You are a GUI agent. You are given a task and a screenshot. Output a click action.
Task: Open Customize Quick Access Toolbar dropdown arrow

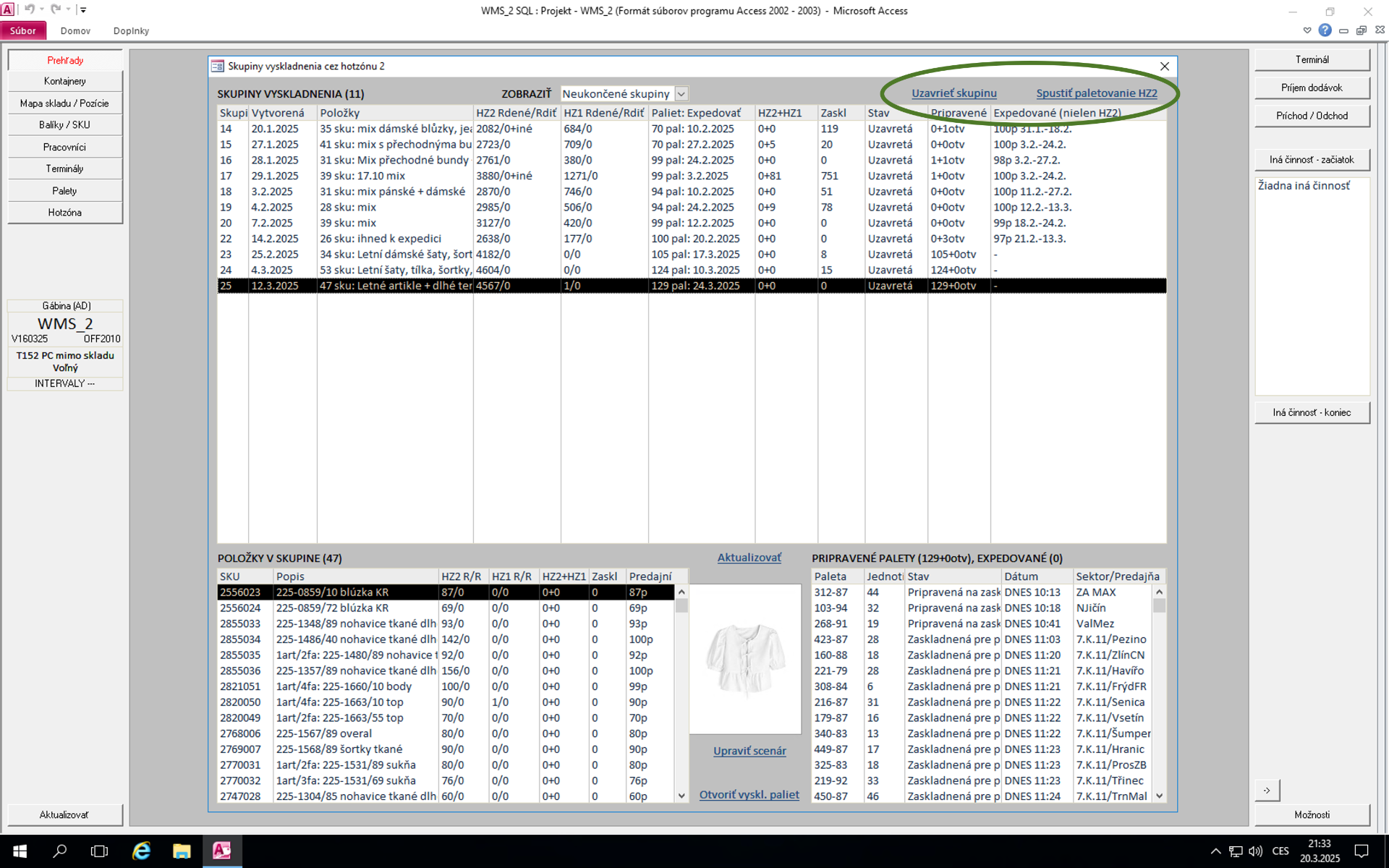tap(83, 10)
